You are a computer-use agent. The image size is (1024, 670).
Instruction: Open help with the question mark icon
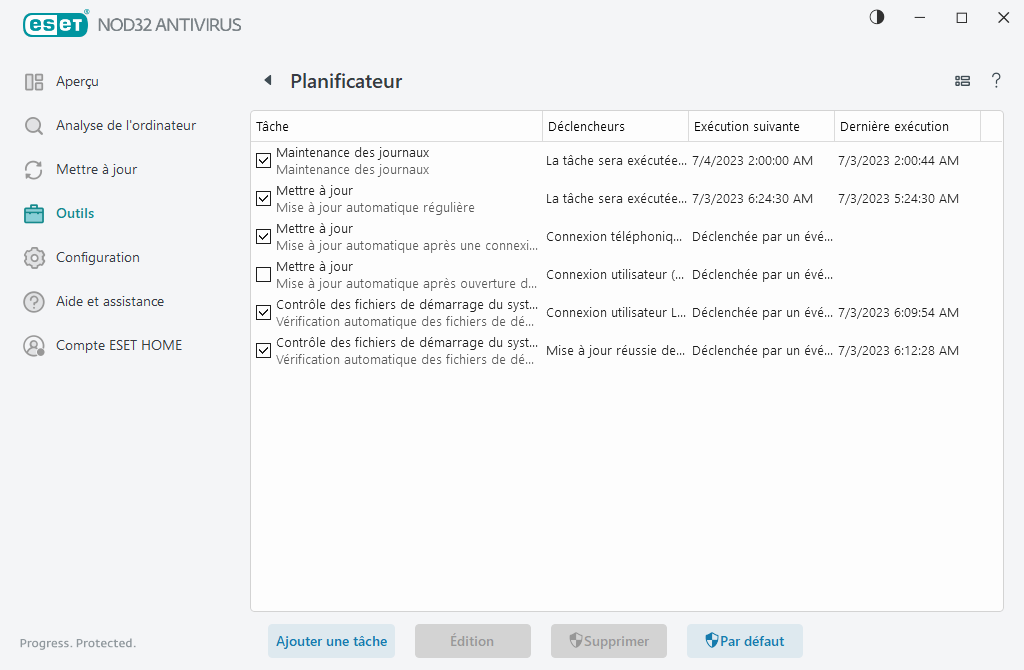[996, 81]
